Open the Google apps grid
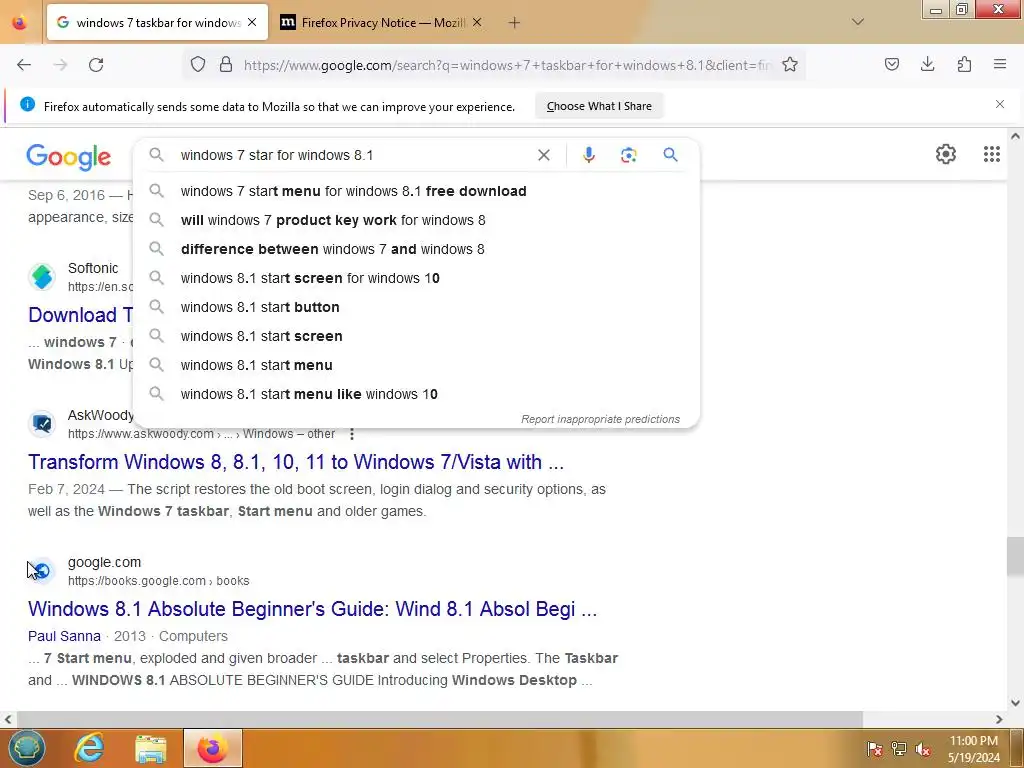Screen dimensions: 1024x768 click(991, 154)
